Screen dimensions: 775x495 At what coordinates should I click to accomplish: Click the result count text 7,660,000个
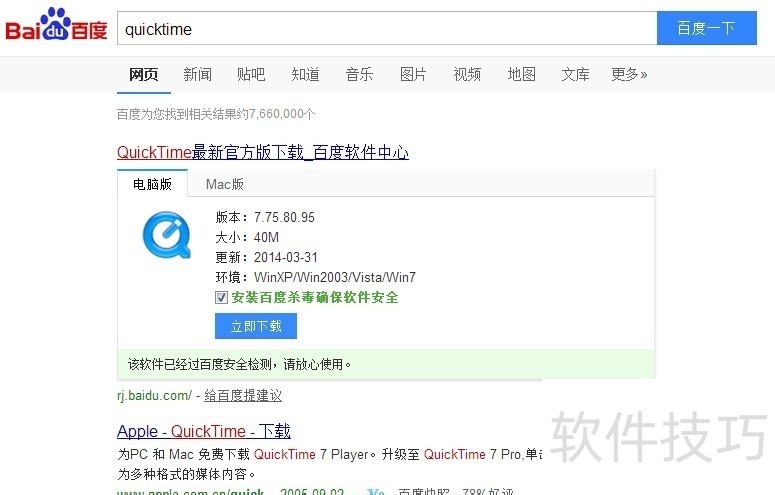(x=282, y=114)
